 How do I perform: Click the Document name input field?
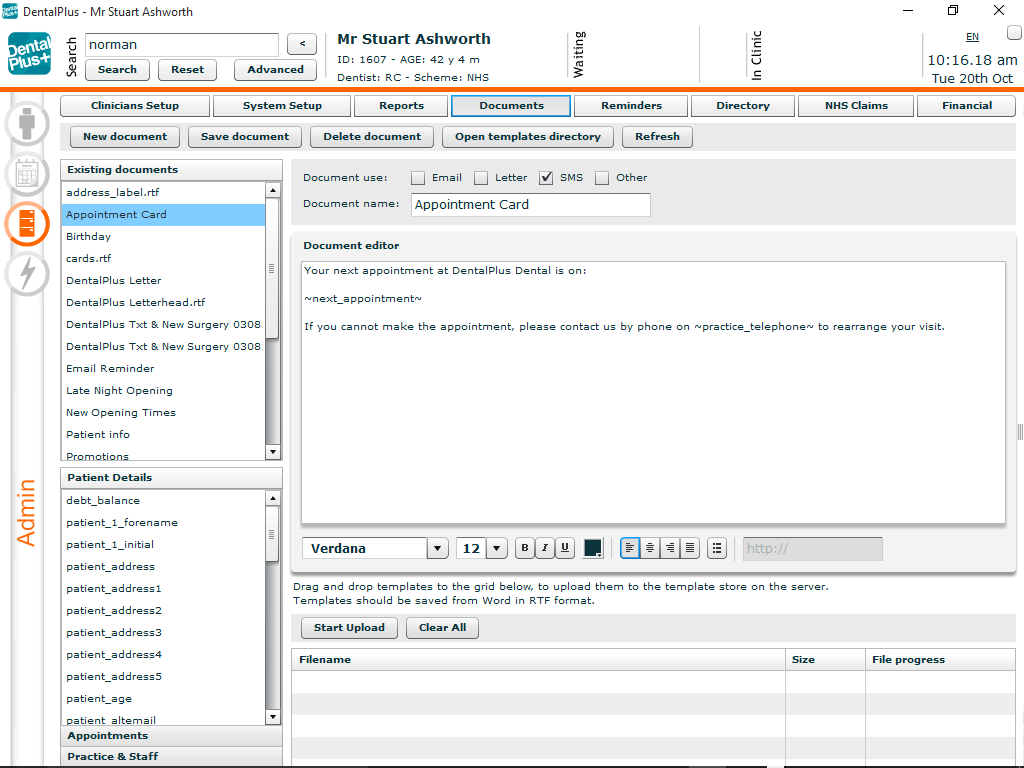[530, 204]
